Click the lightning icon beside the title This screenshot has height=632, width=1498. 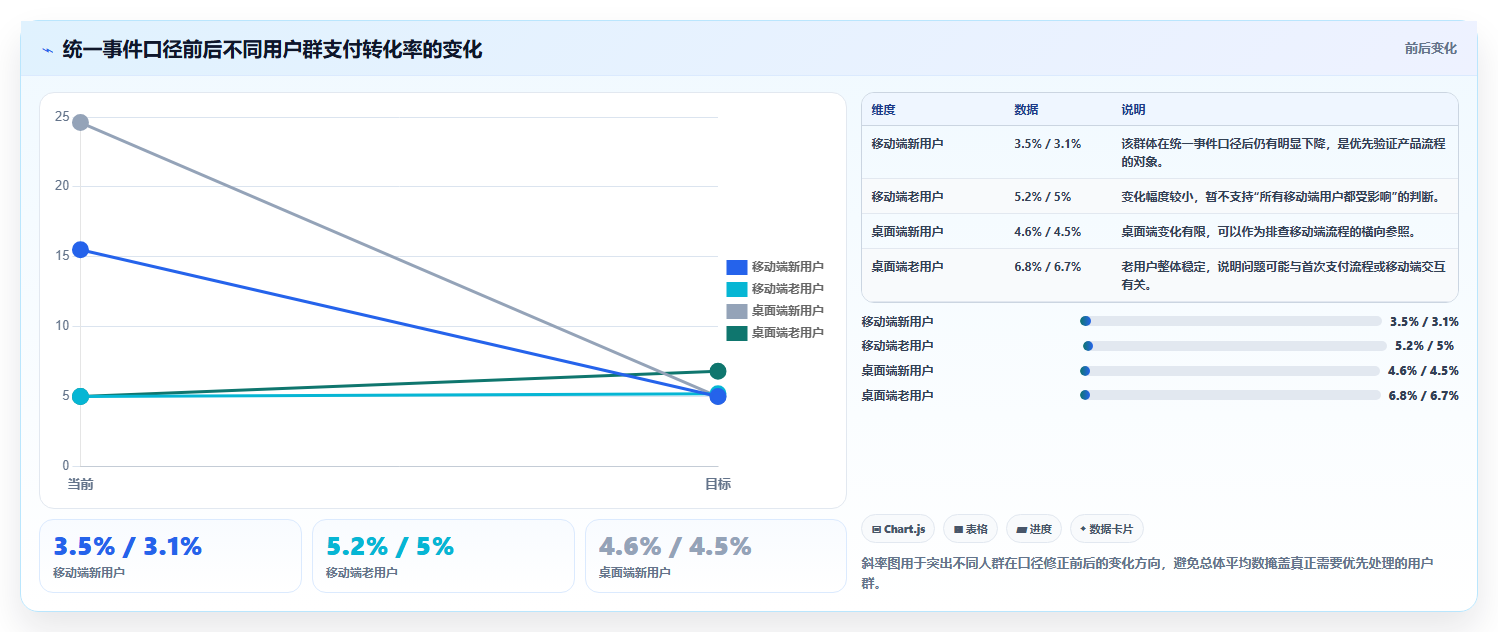click(47, 50)
